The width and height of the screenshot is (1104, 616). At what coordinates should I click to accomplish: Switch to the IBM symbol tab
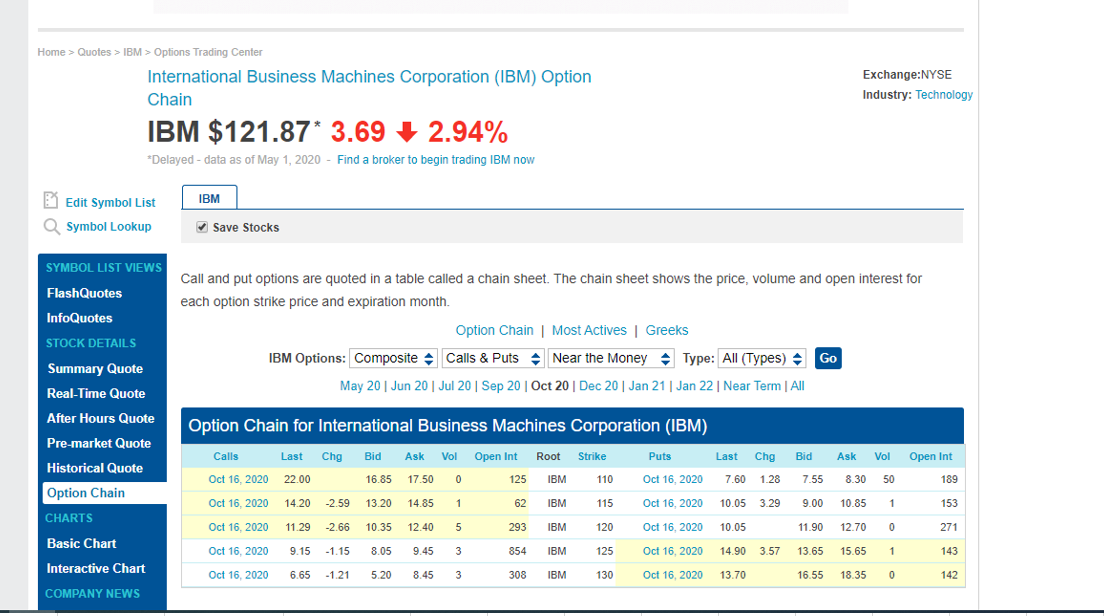[x=209, y=198]
